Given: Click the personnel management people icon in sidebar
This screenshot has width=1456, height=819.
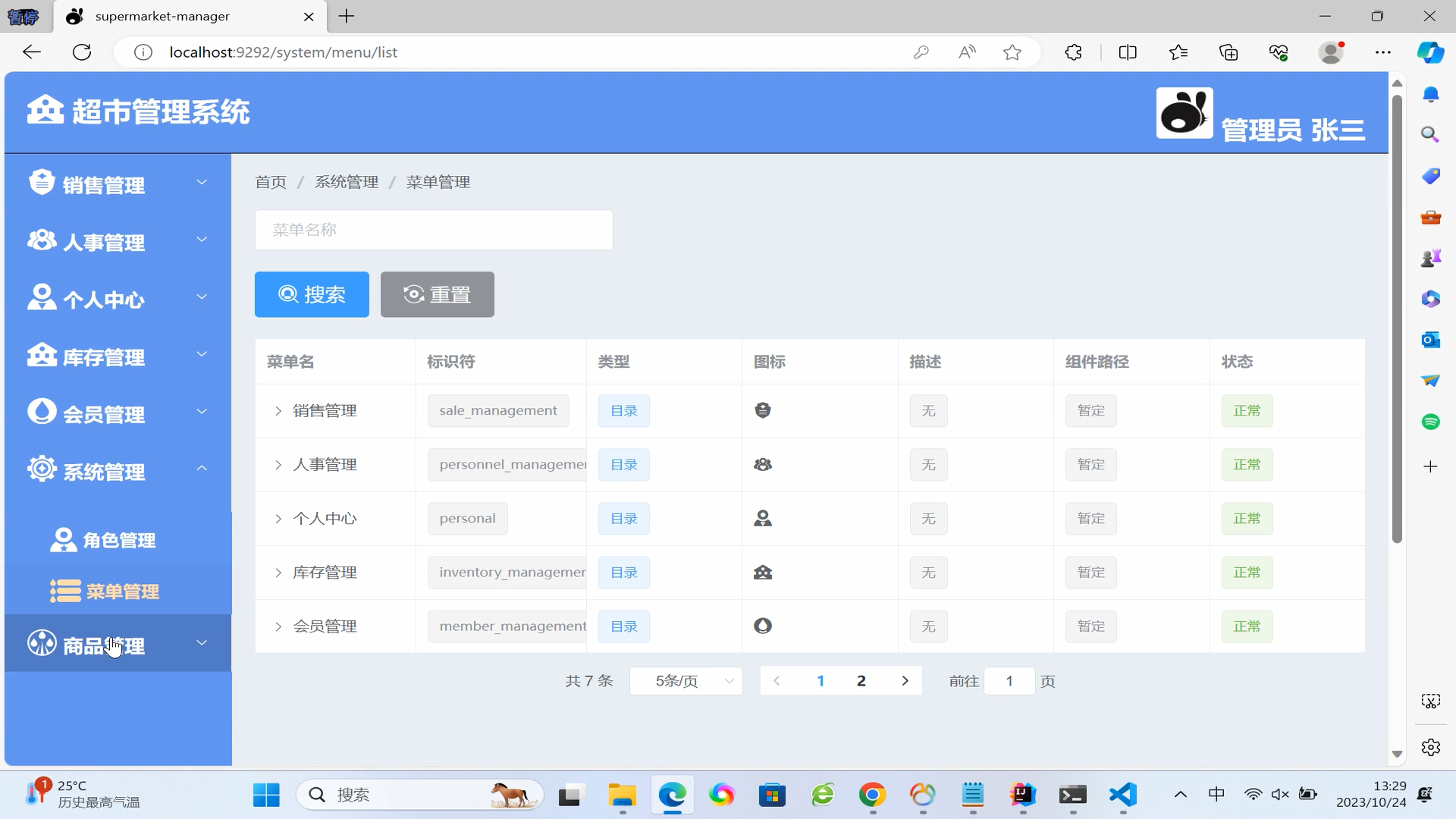Looking at the screenshot, I should pos(42,240).
